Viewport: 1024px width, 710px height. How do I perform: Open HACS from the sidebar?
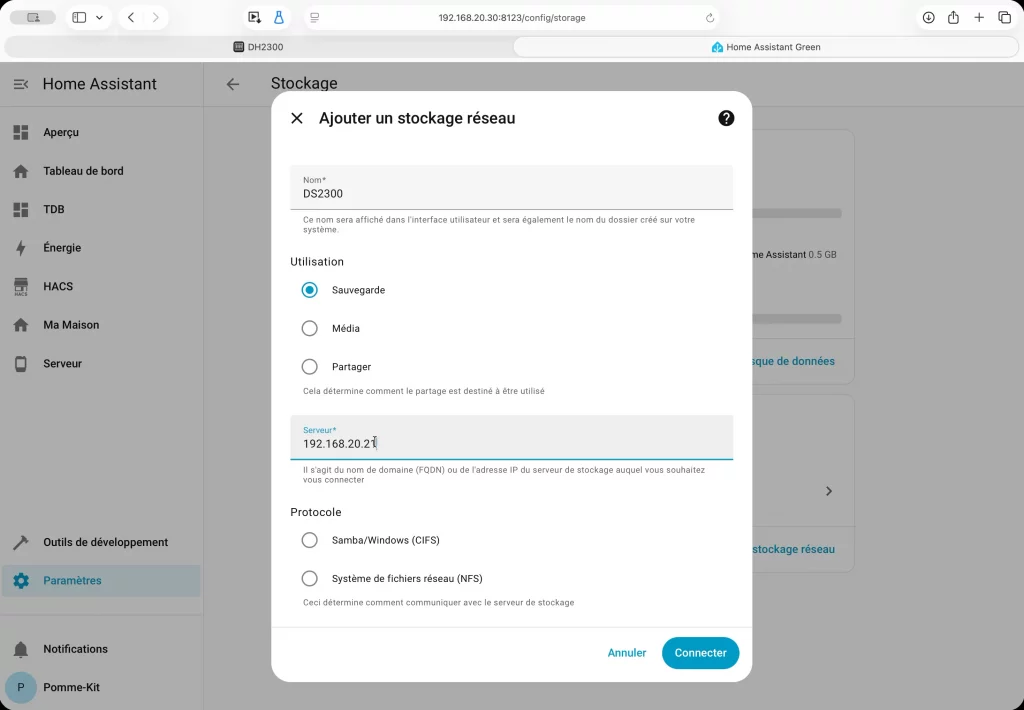coord(21,286)
